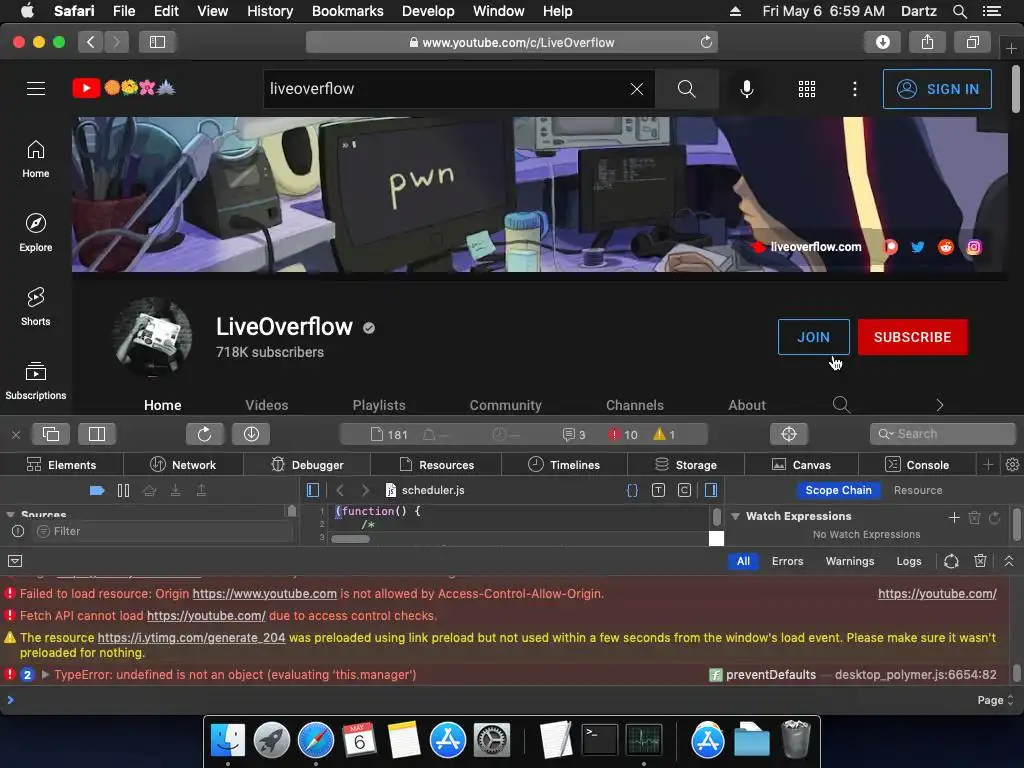Click the inspector download web archive button
1024x768 pixels.
click(x=251, y=434)
